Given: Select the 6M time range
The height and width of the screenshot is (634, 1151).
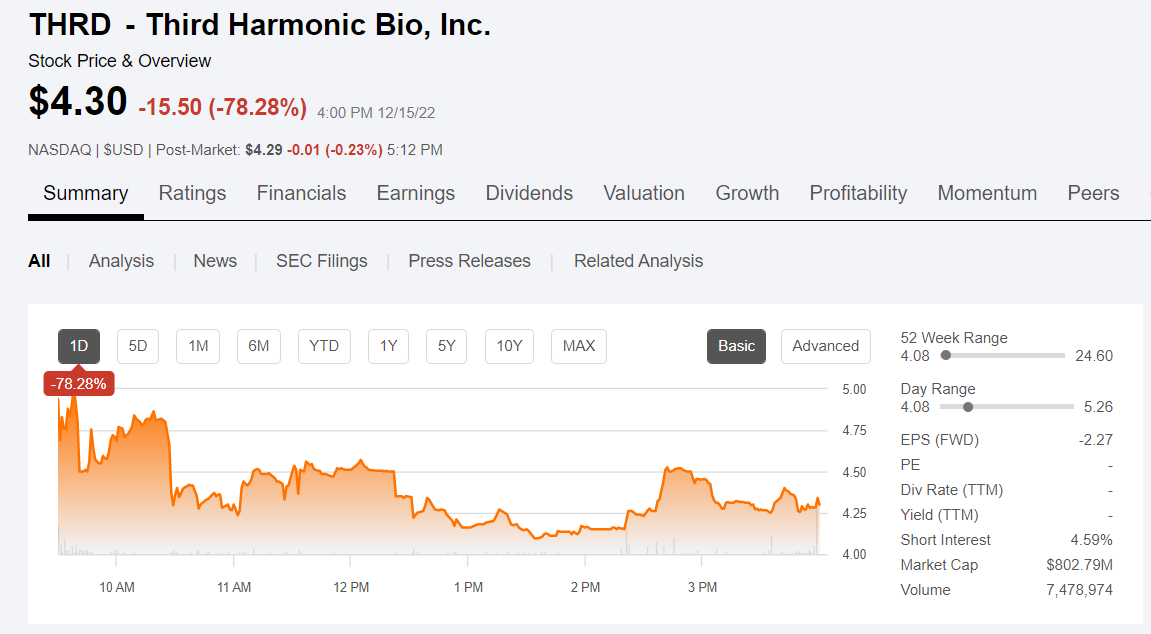Looking at the screenshot, I should (x=259, y=346).
